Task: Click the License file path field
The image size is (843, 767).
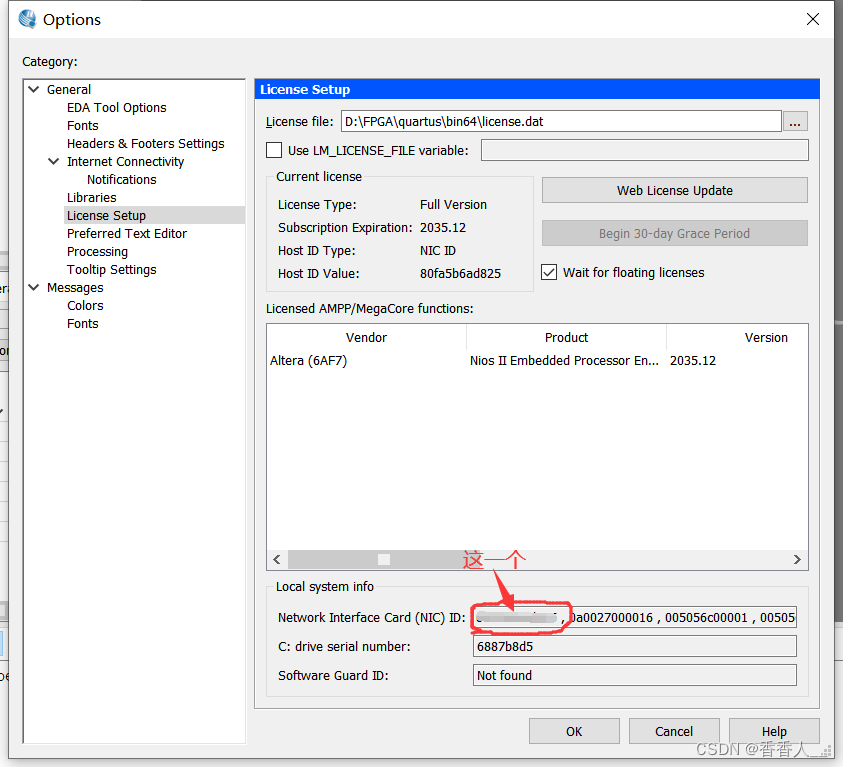Action: [x=561, y=121]
